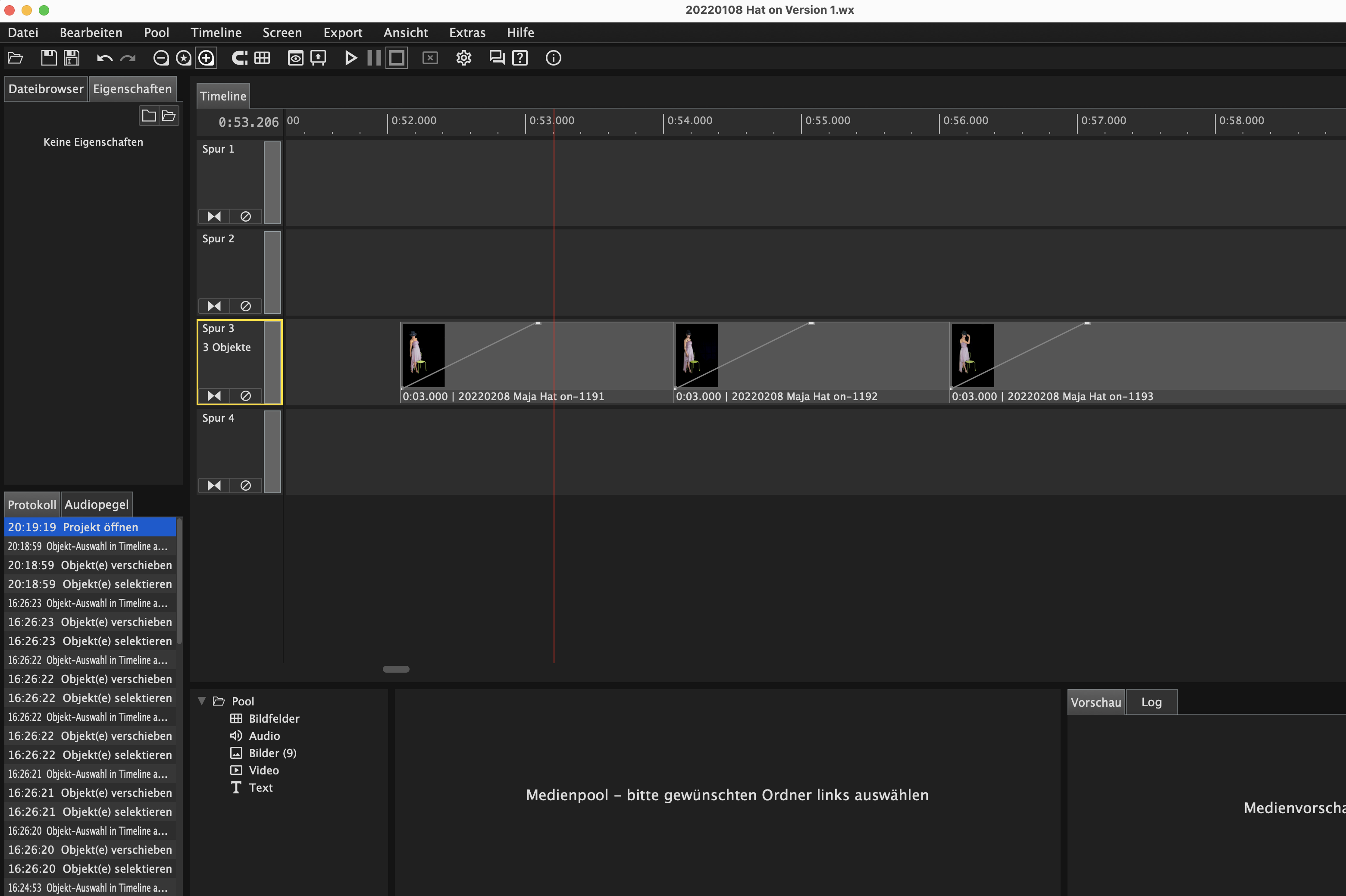The image size is (1346, 896).
Task: Switch to the Log tab
Action: pyautogui.click(x=1151, y=702)
